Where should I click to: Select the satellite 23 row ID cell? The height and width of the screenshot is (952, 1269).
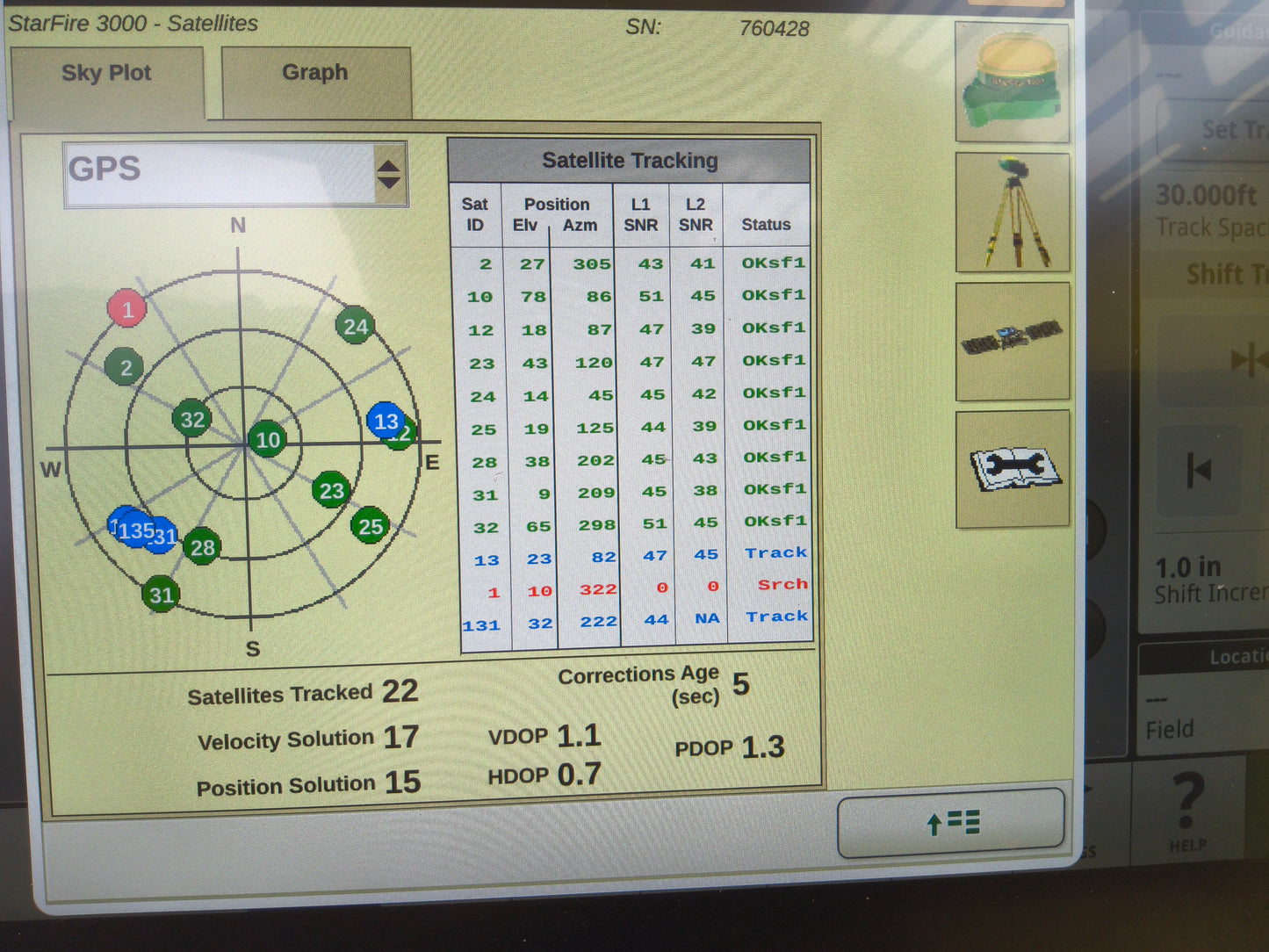pyautogui.click(x=481, y=364)
